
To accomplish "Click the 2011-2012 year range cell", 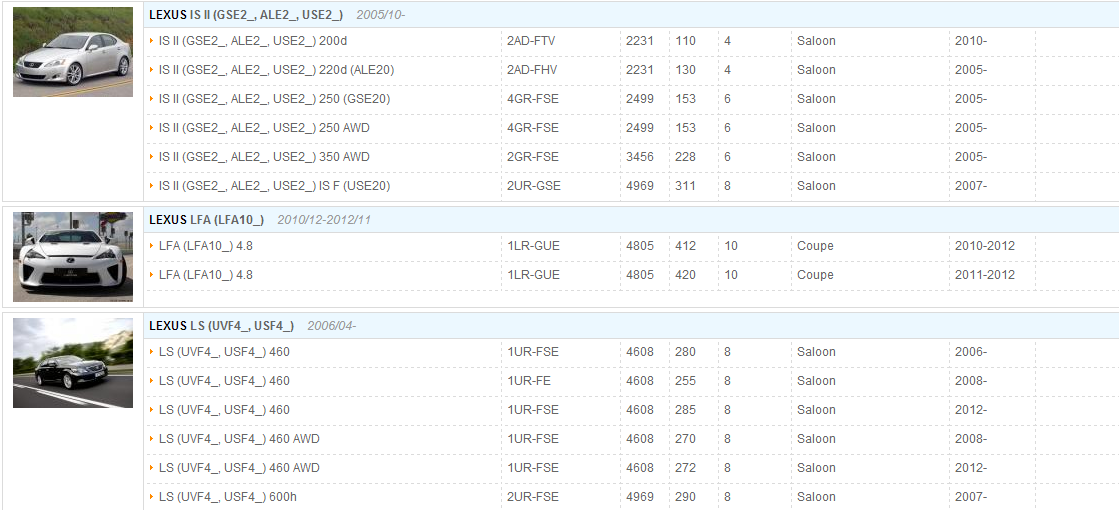I will coord(985,275).
